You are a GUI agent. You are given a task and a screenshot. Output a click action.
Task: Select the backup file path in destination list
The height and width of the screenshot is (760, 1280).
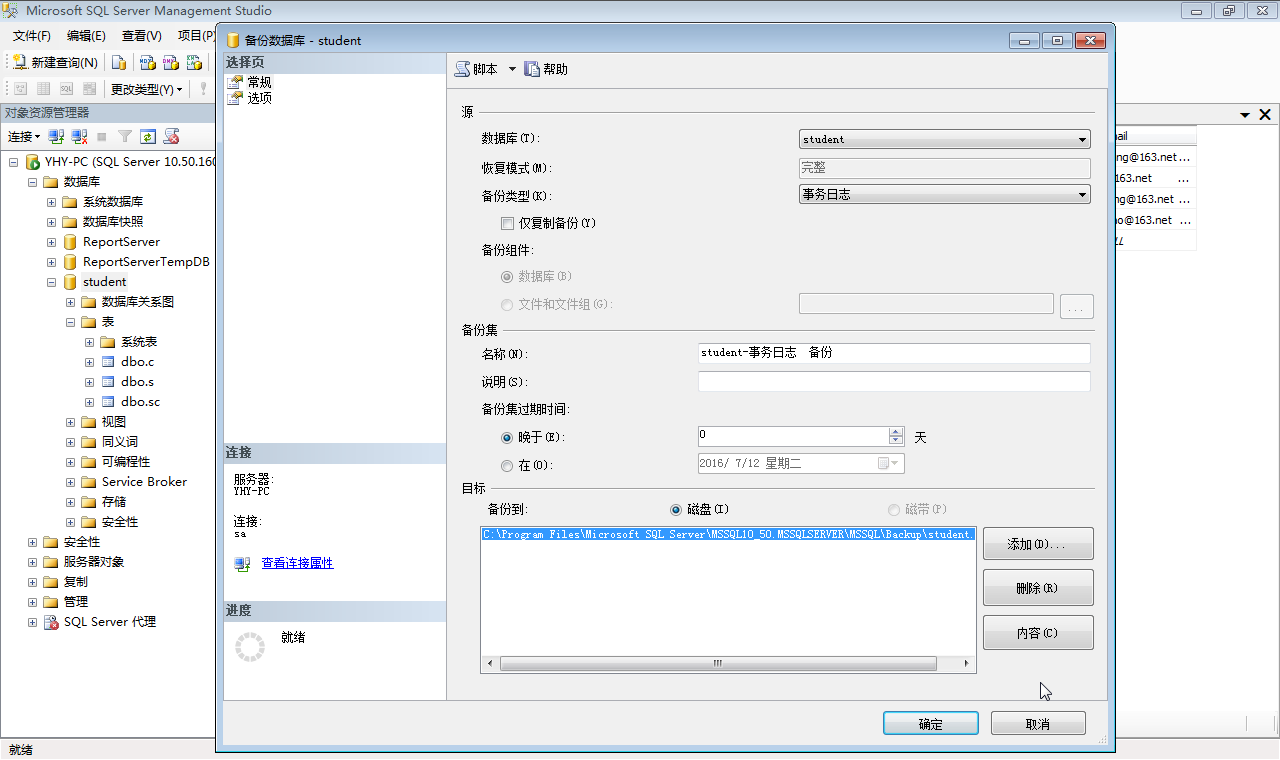(x=728, y=534)
